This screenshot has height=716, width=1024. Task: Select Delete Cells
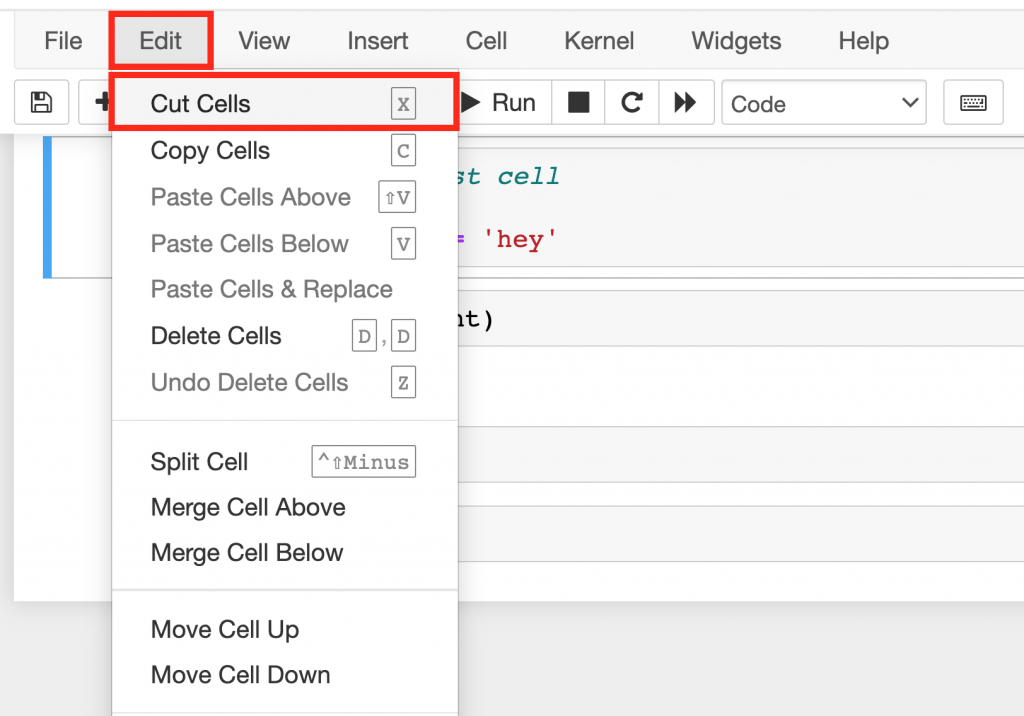click(216, 336)
